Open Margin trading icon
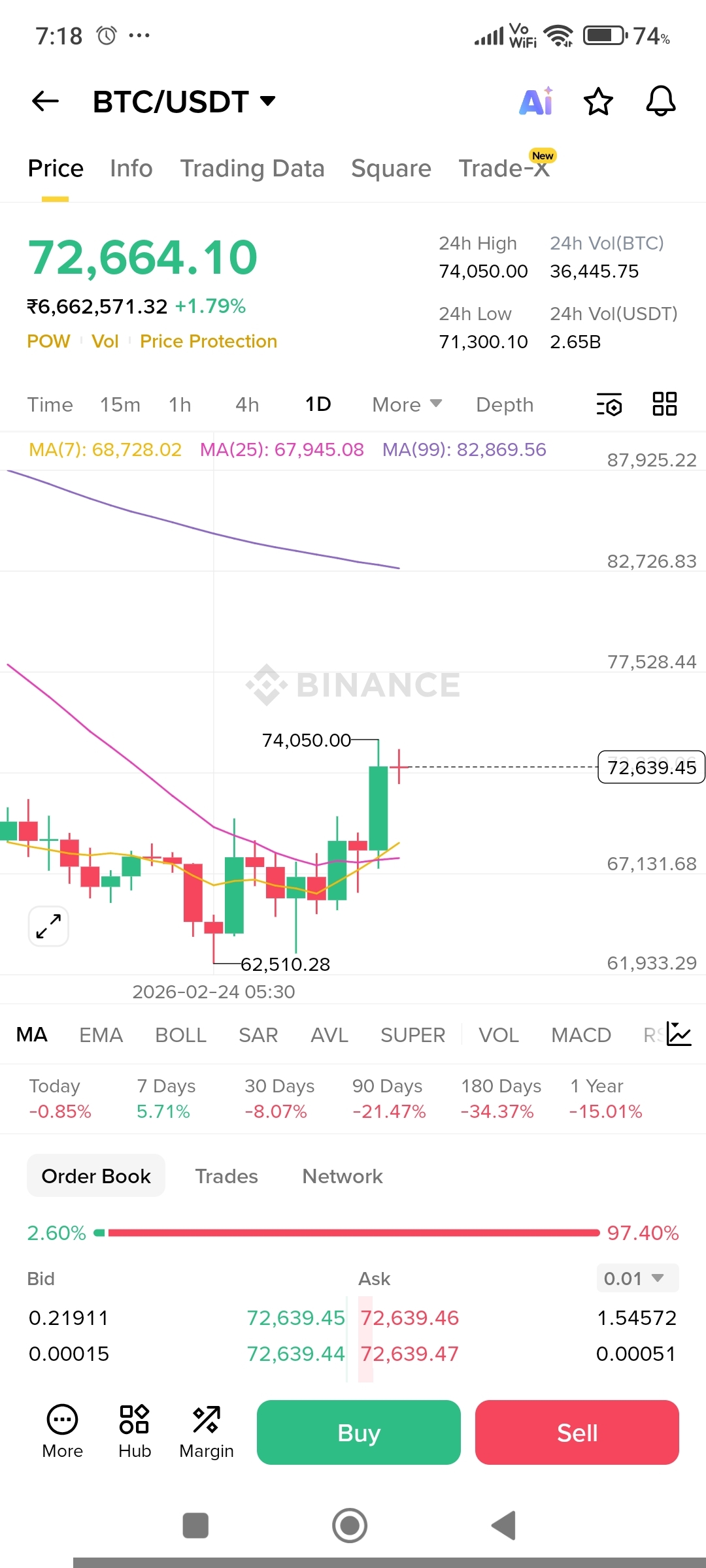The image size is (706, 1568). pyautogui.click(x=207, y=1432)
